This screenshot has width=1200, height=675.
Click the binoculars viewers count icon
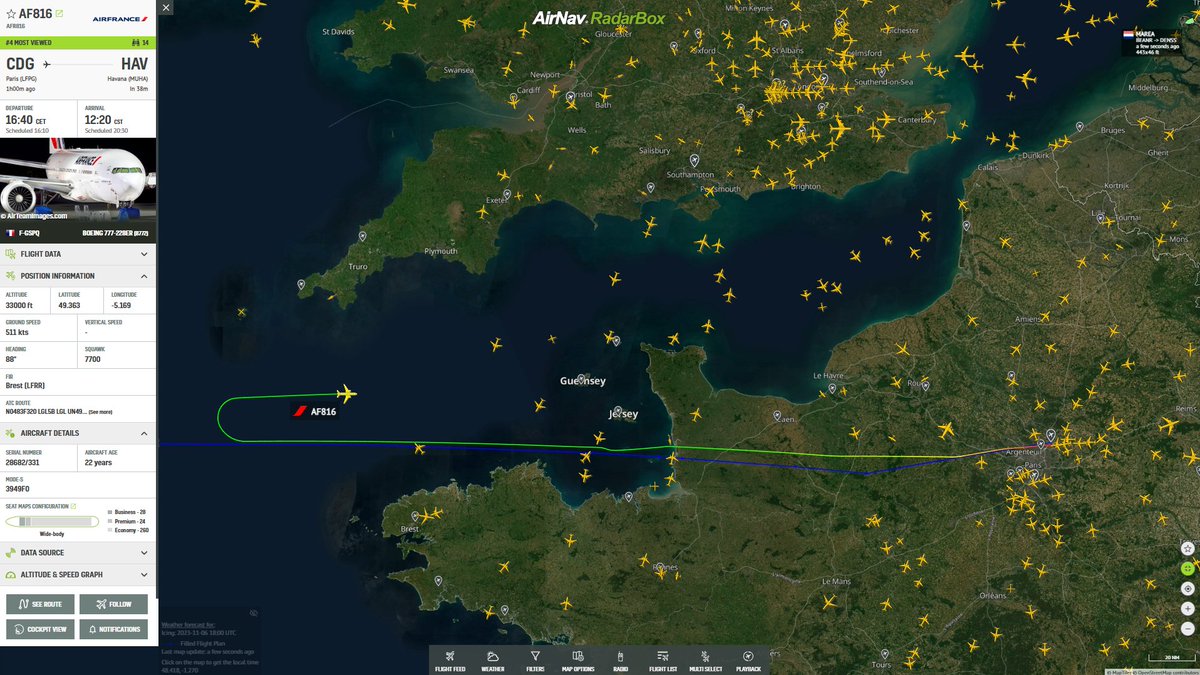click(x=136, y=43)
